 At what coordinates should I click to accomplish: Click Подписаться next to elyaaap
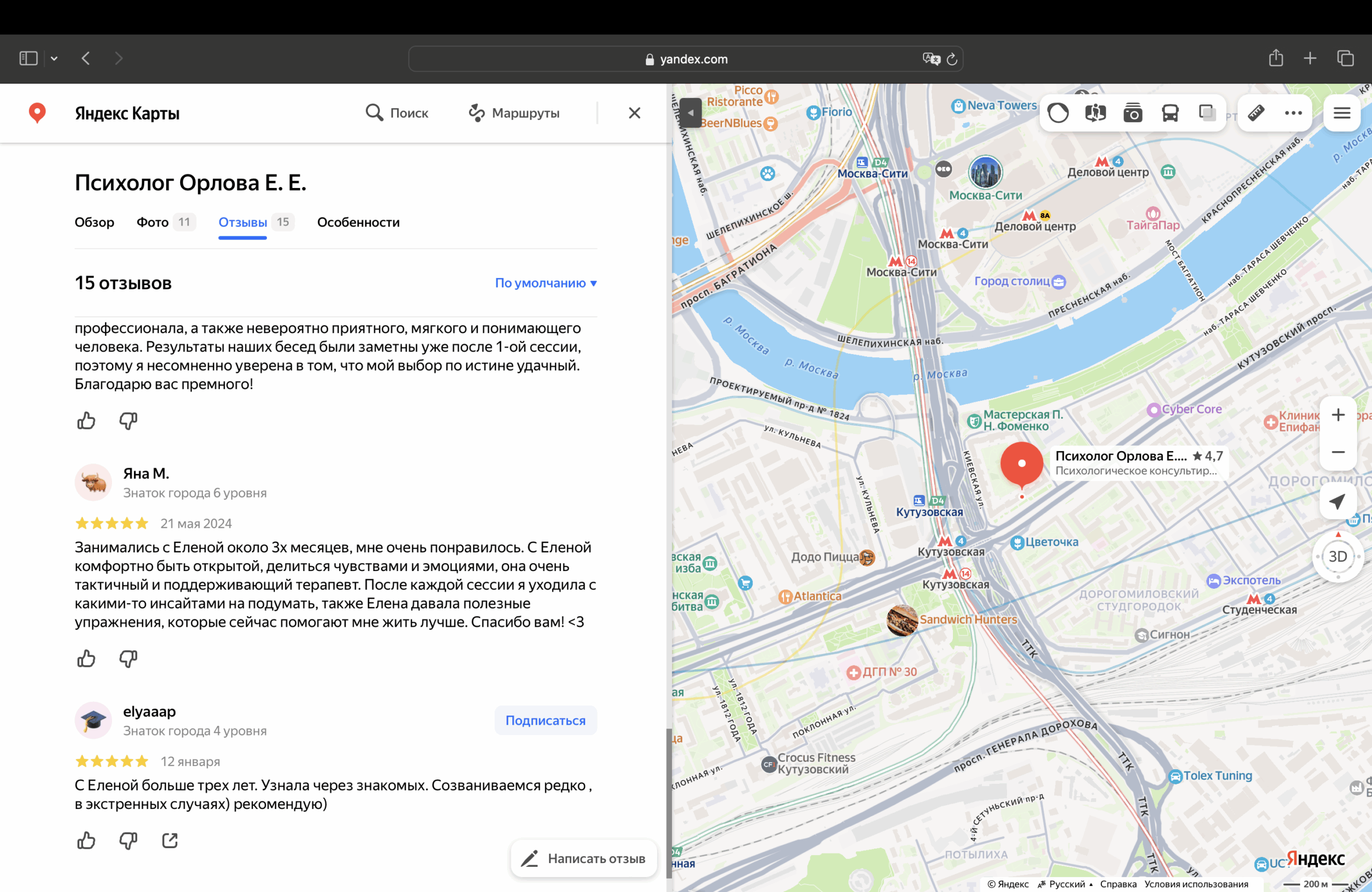tap(545, 720)
